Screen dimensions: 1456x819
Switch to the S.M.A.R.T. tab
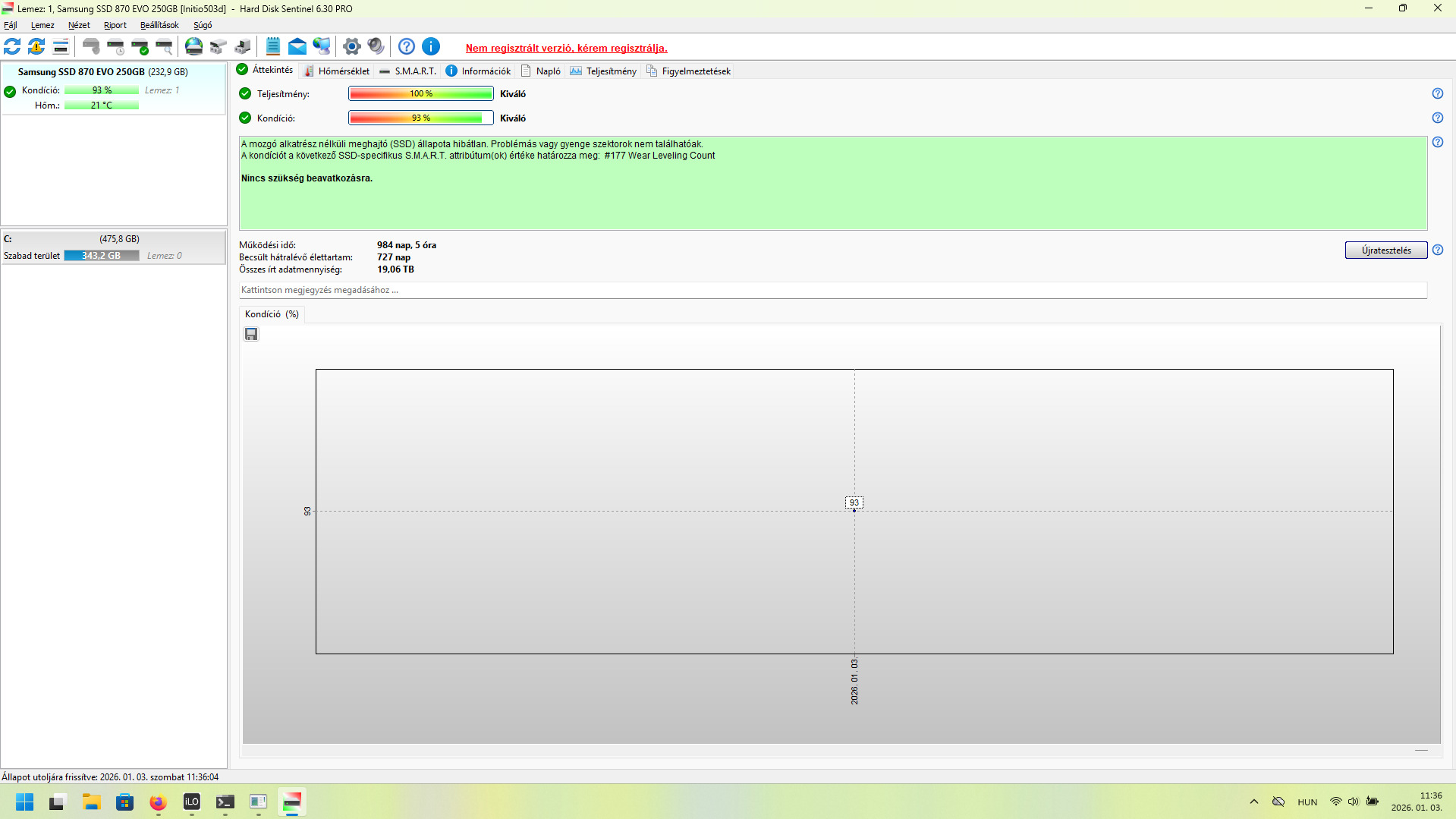pos(408,71)
